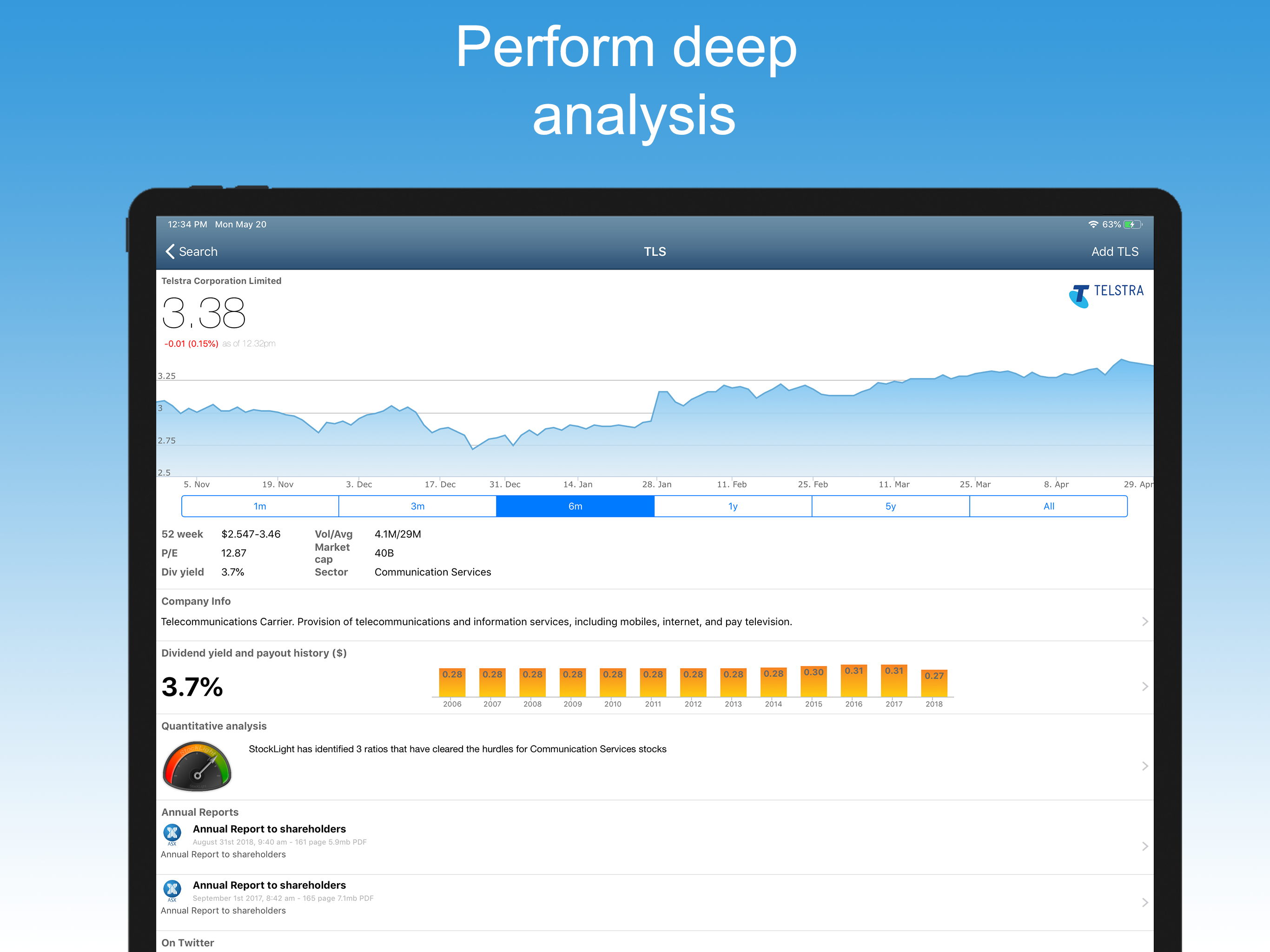
Task: Open September 1st 2017 Annual Report title
Action: [x=269, y=885]
